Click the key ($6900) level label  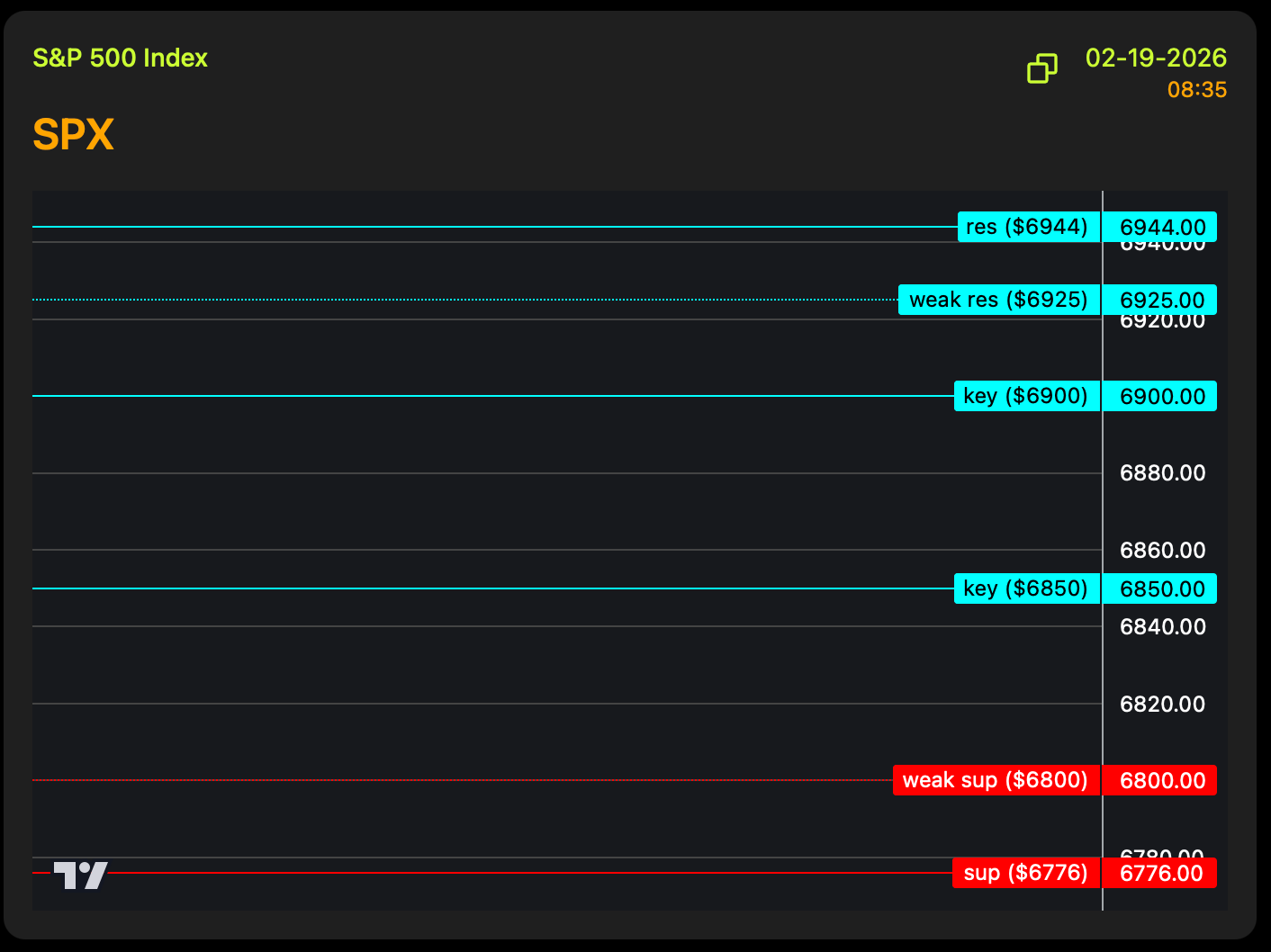pyautogui.click(x=1026, y=396)
